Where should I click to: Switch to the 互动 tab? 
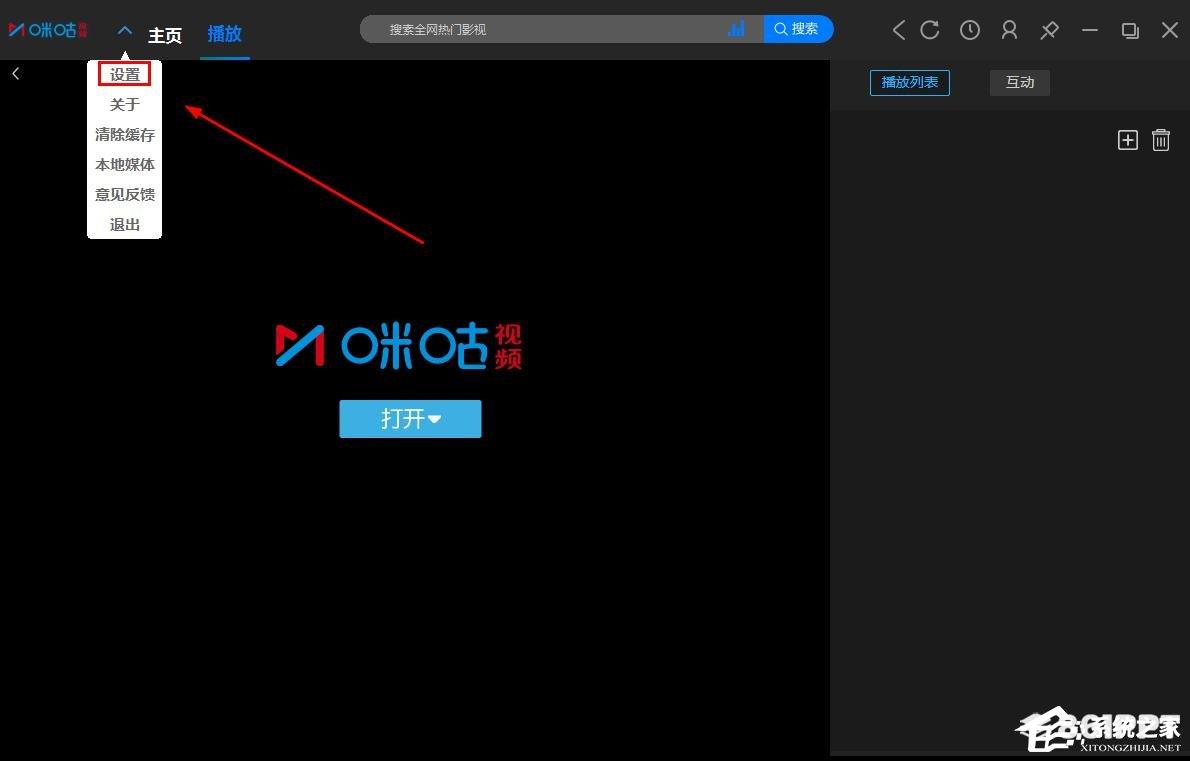click(x=1019, y=82)
